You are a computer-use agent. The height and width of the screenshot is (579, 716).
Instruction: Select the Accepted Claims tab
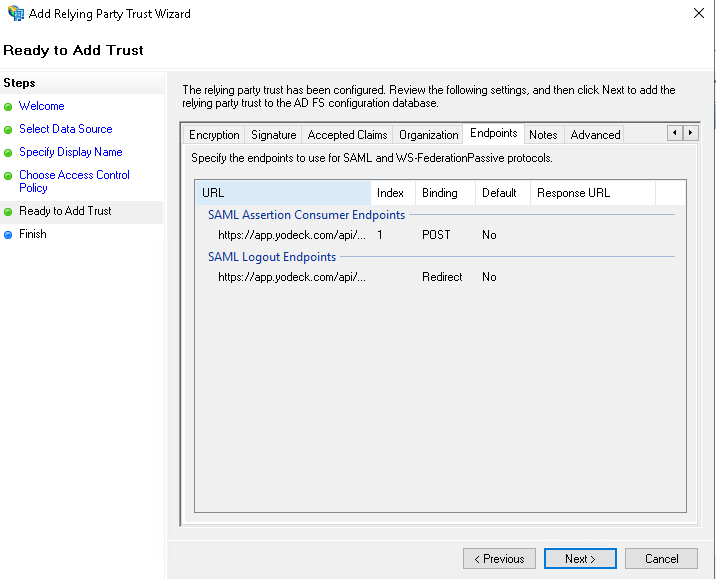click(347, 135)
